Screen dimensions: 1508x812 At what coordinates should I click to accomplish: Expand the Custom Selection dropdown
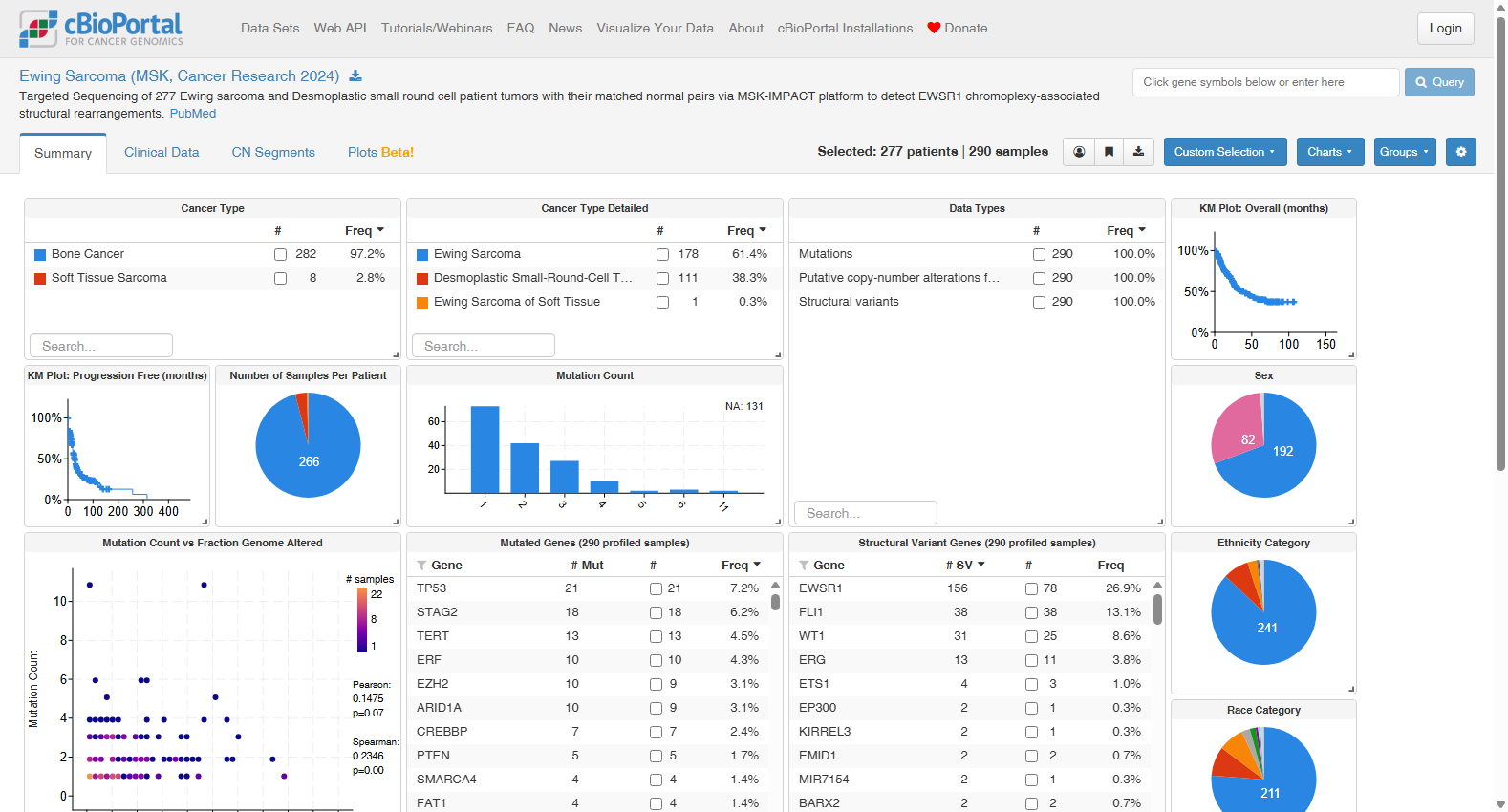click(1225, 152)
